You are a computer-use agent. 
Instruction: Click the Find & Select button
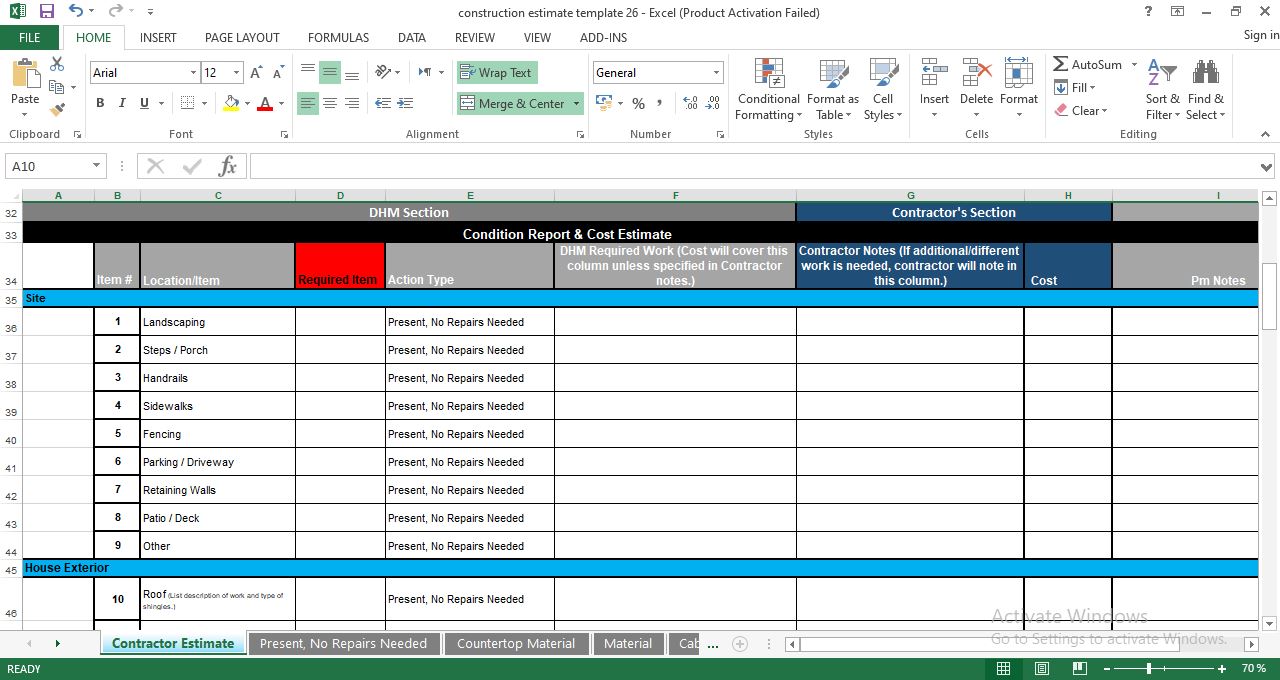coord(1206,89)
